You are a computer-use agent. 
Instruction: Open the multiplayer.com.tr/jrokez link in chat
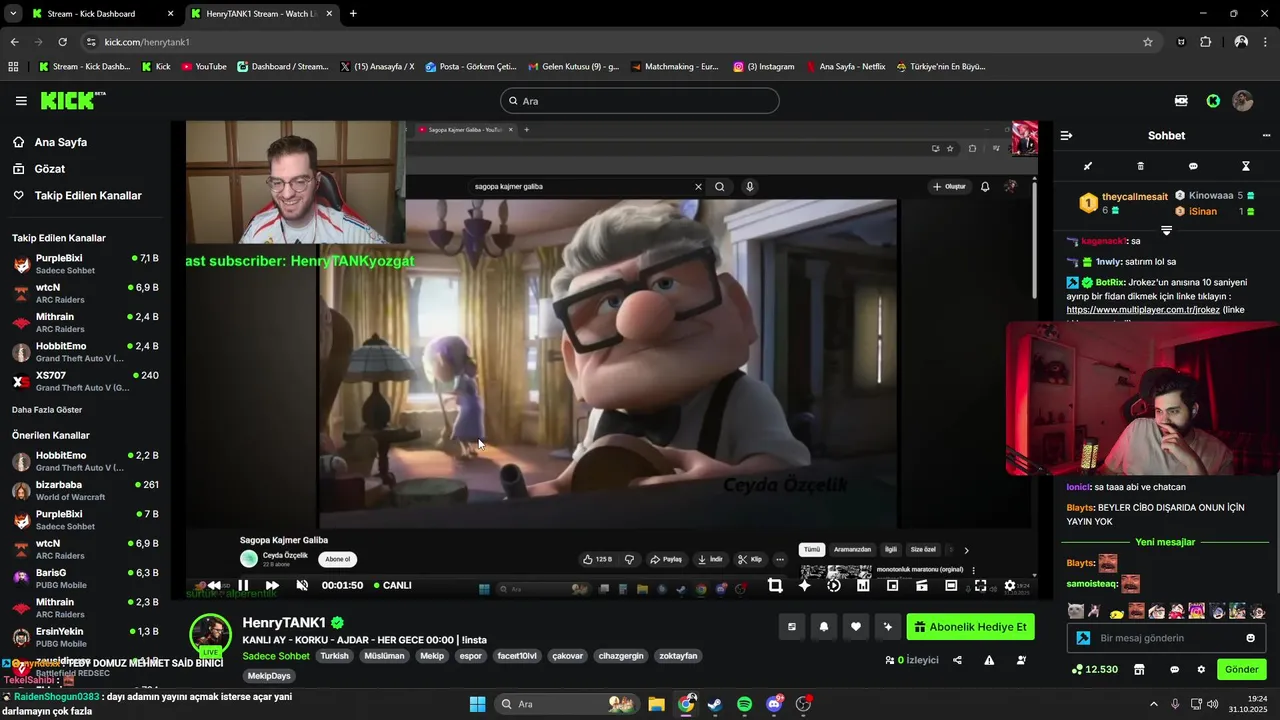pos(1143,310)
